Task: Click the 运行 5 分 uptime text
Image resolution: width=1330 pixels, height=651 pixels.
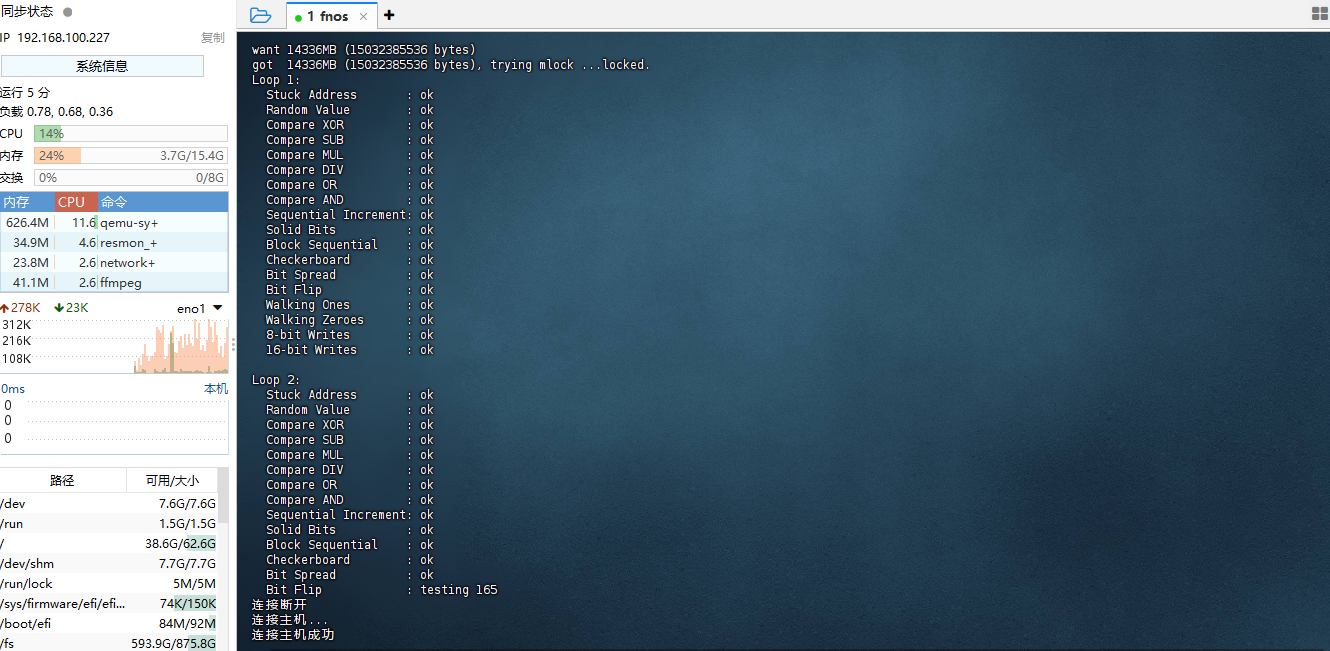Action: coord(25,92)
